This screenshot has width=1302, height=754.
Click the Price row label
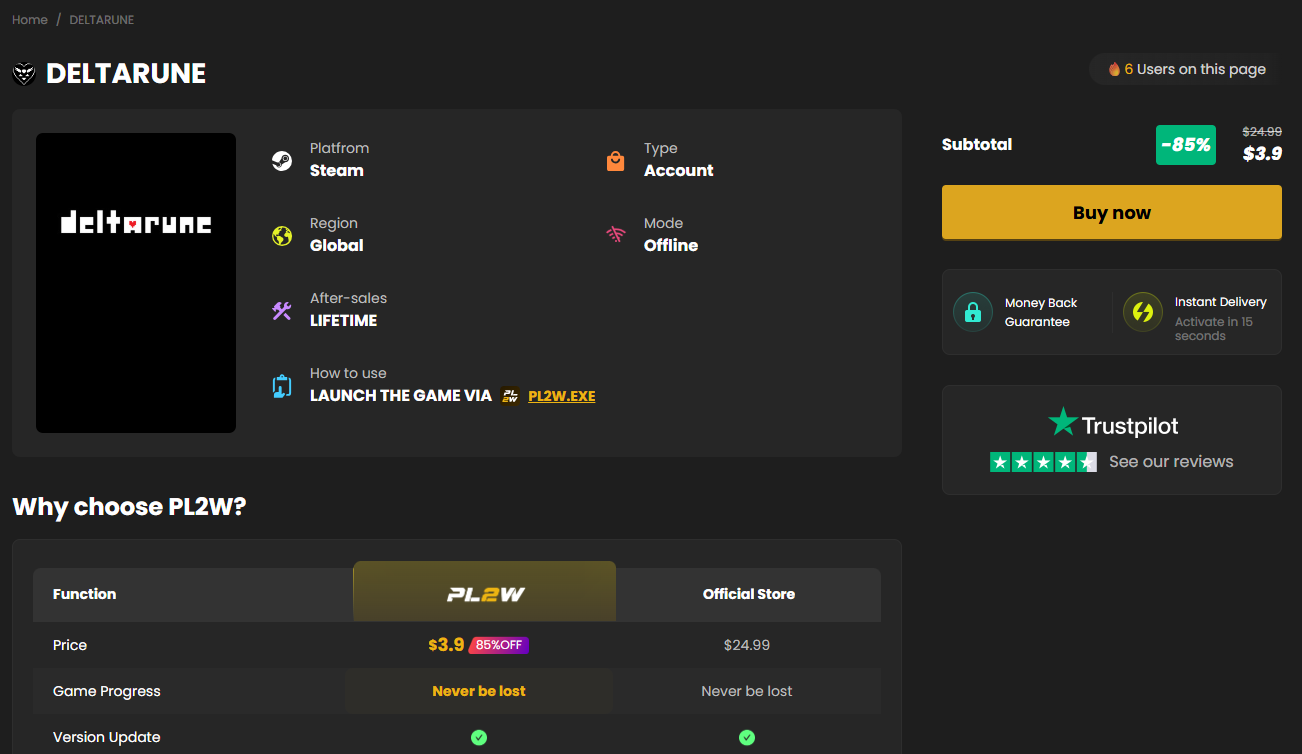coord(70,645)
